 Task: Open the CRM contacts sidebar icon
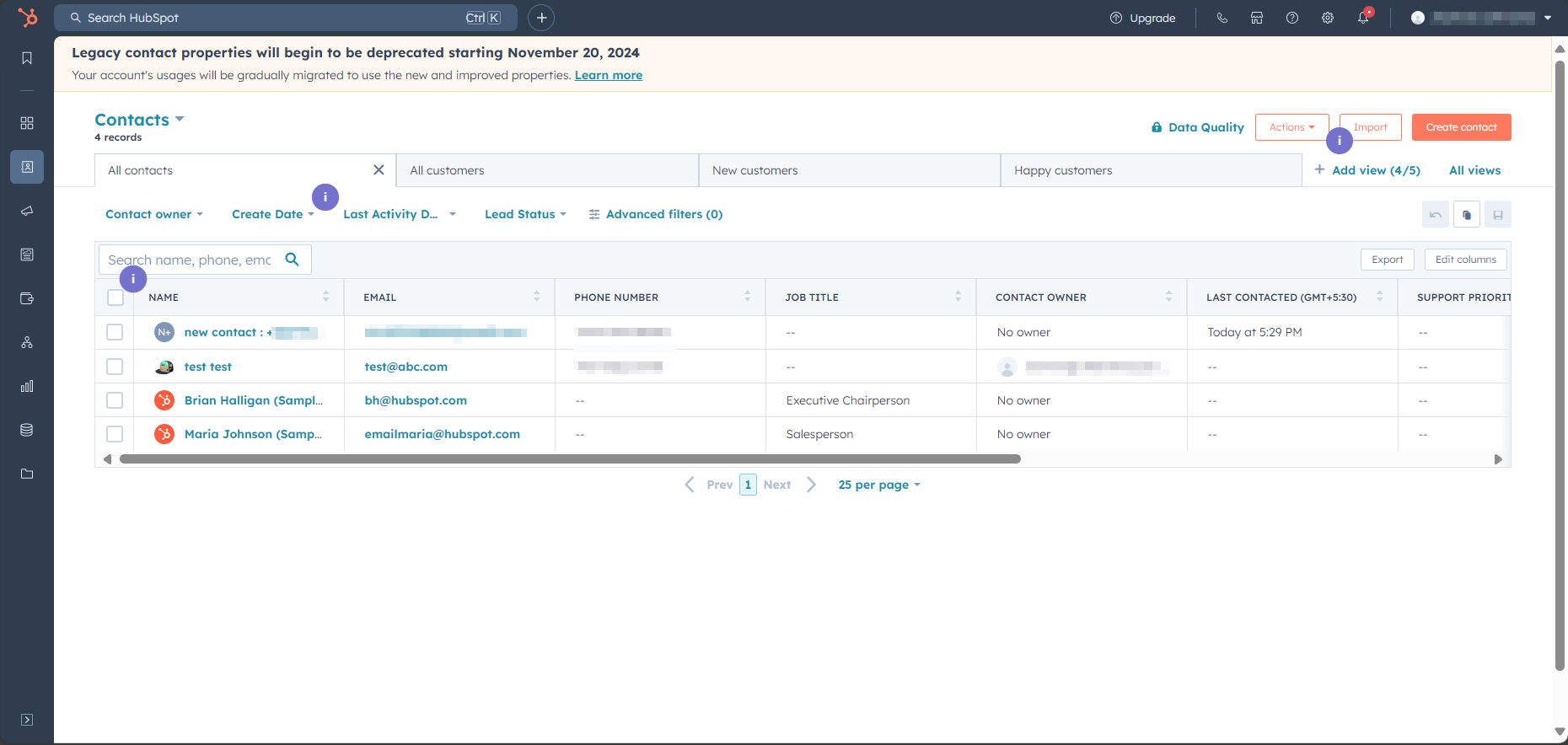click(x=27, y=167)
